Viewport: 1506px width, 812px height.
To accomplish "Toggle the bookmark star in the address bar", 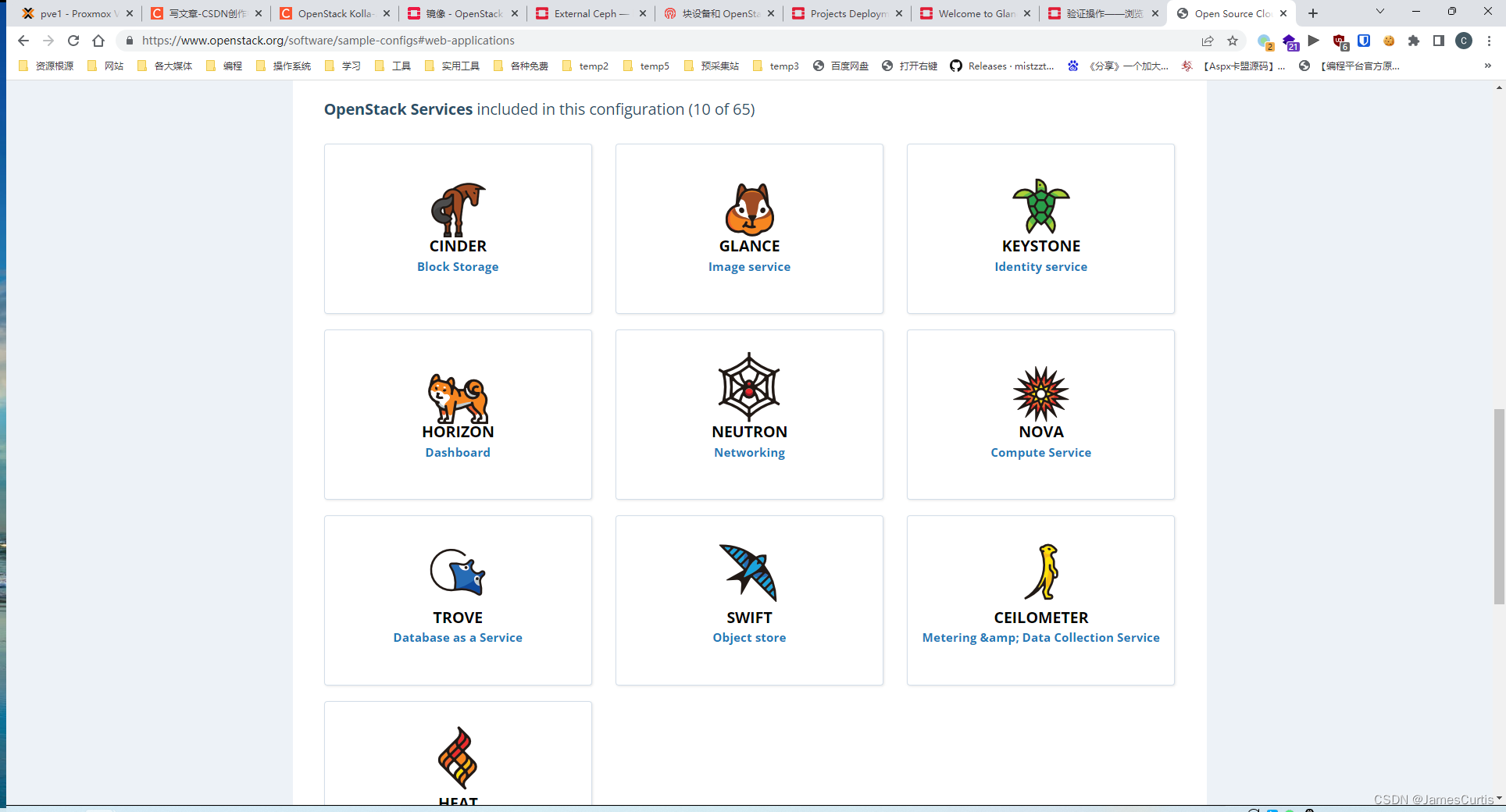I will click(1233, 41).
